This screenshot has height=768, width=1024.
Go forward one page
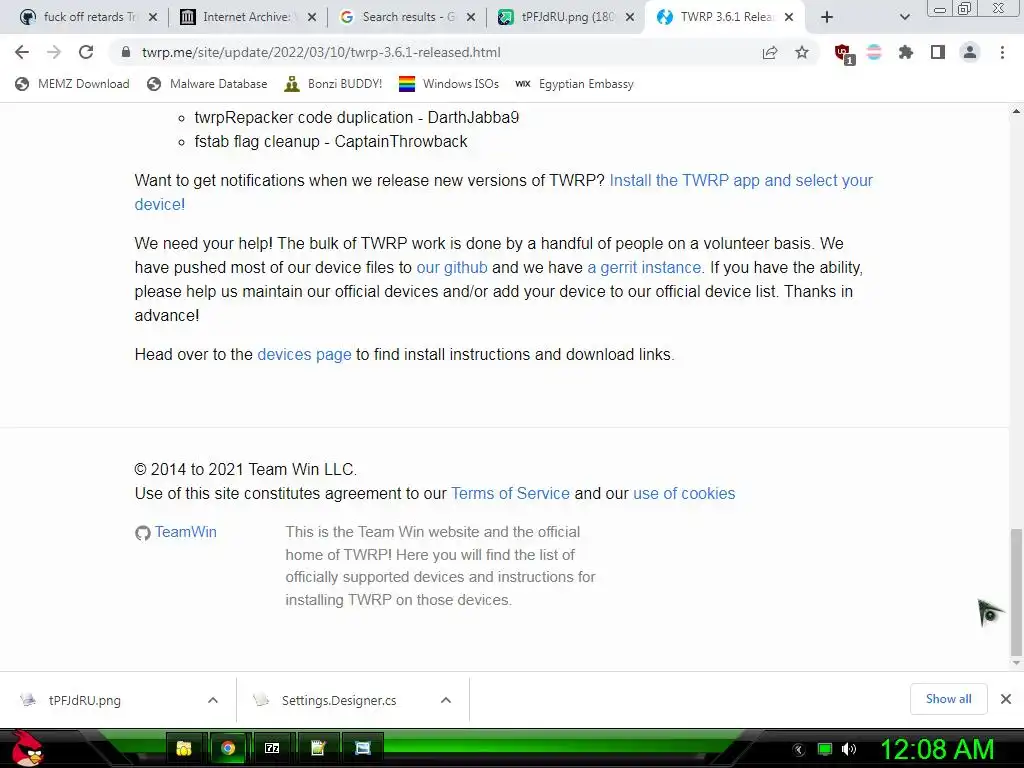(54, 52)
